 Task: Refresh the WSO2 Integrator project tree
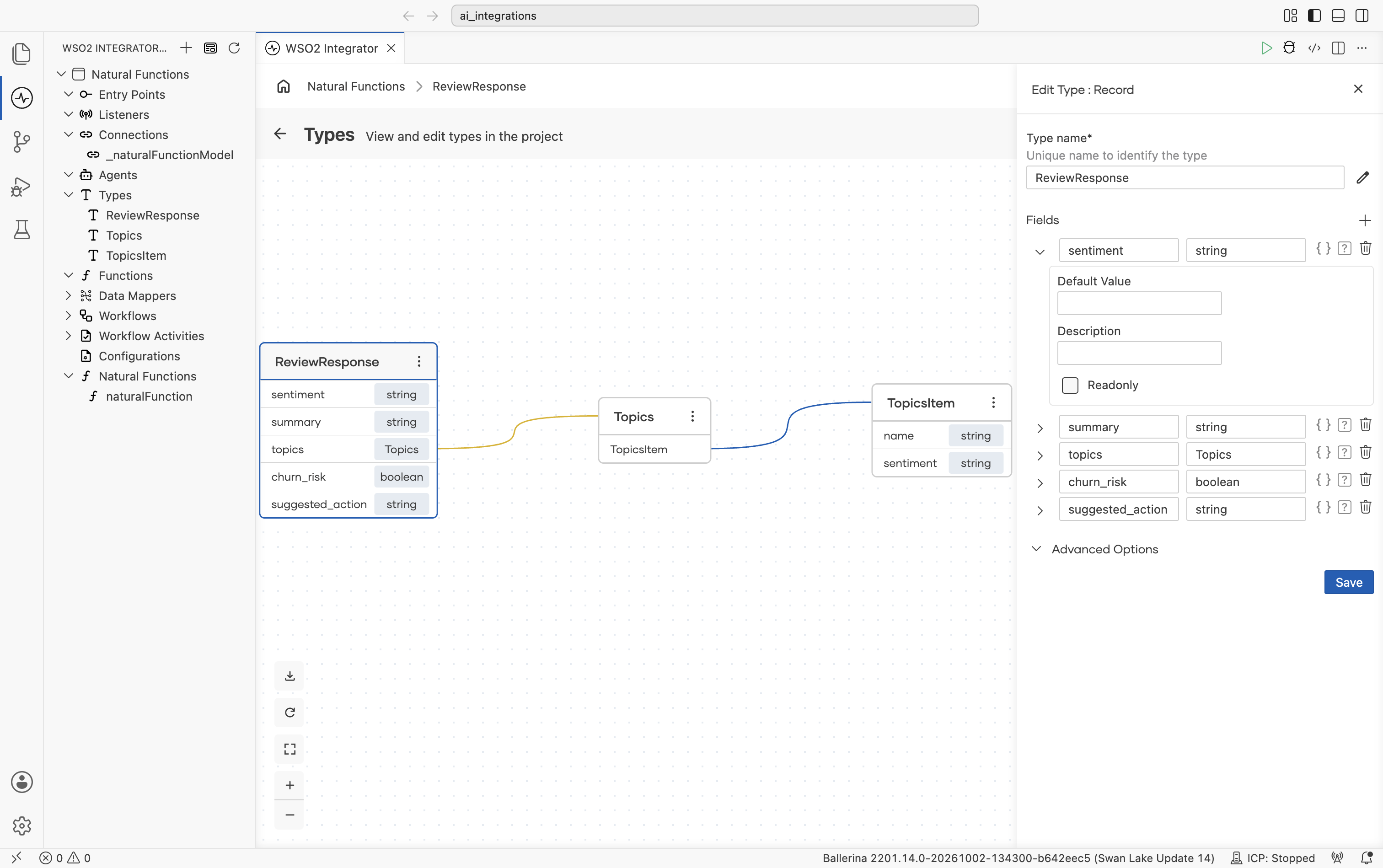[234, 48]
